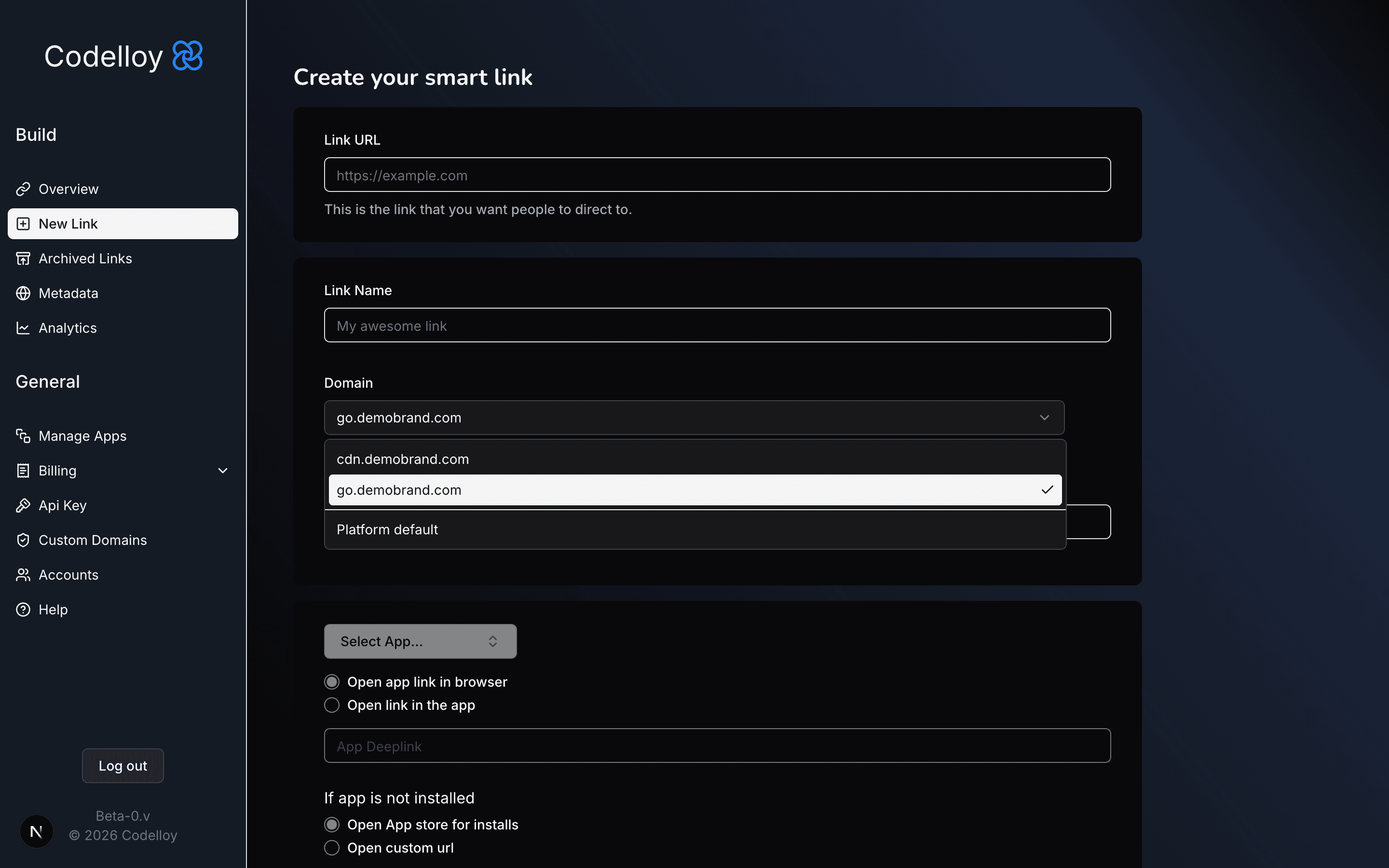Click the Manage Apps icon
This screenshot has height=868, width=1389.
[23, 436]
